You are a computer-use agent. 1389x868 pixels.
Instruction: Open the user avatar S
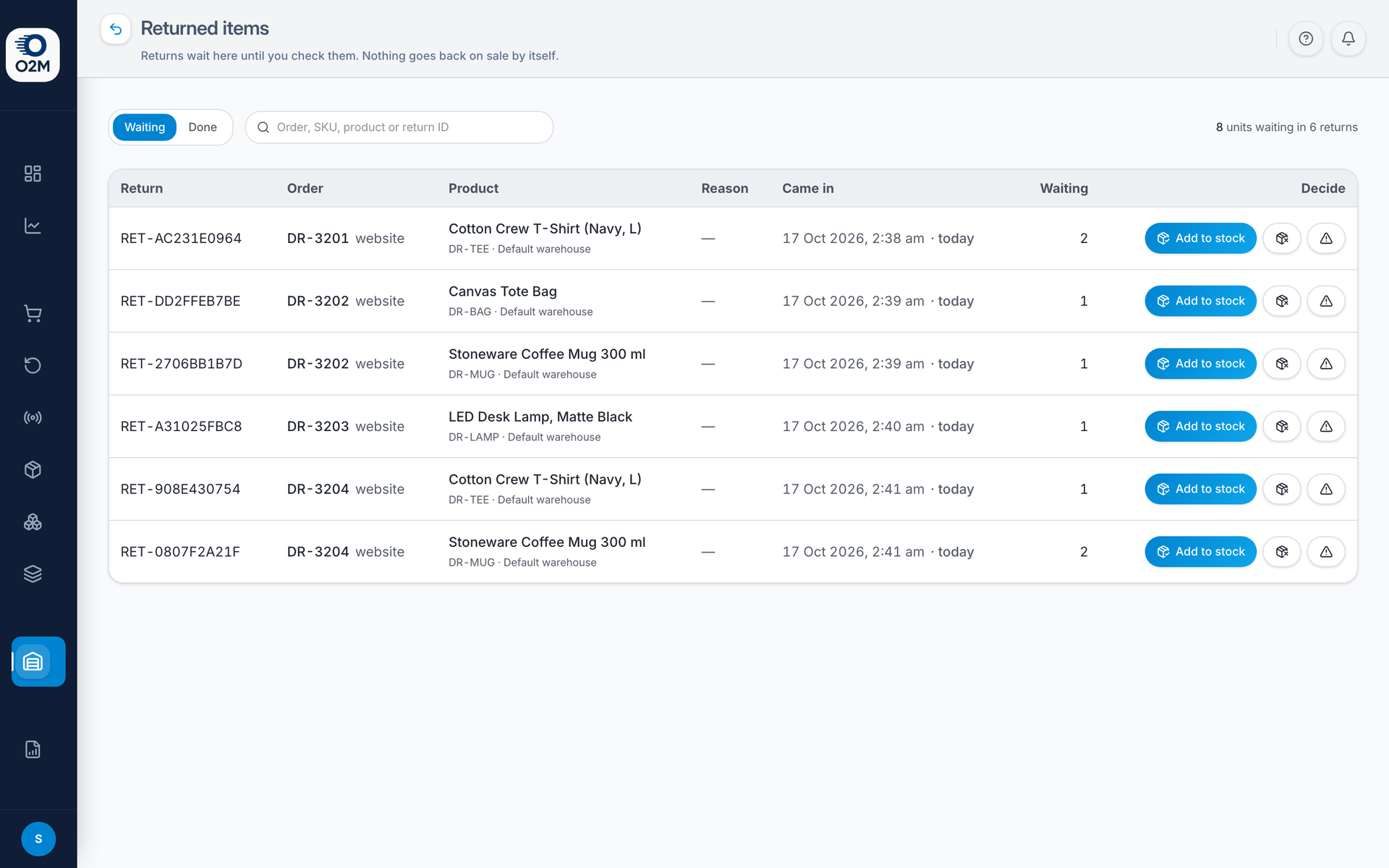[38, 839]
